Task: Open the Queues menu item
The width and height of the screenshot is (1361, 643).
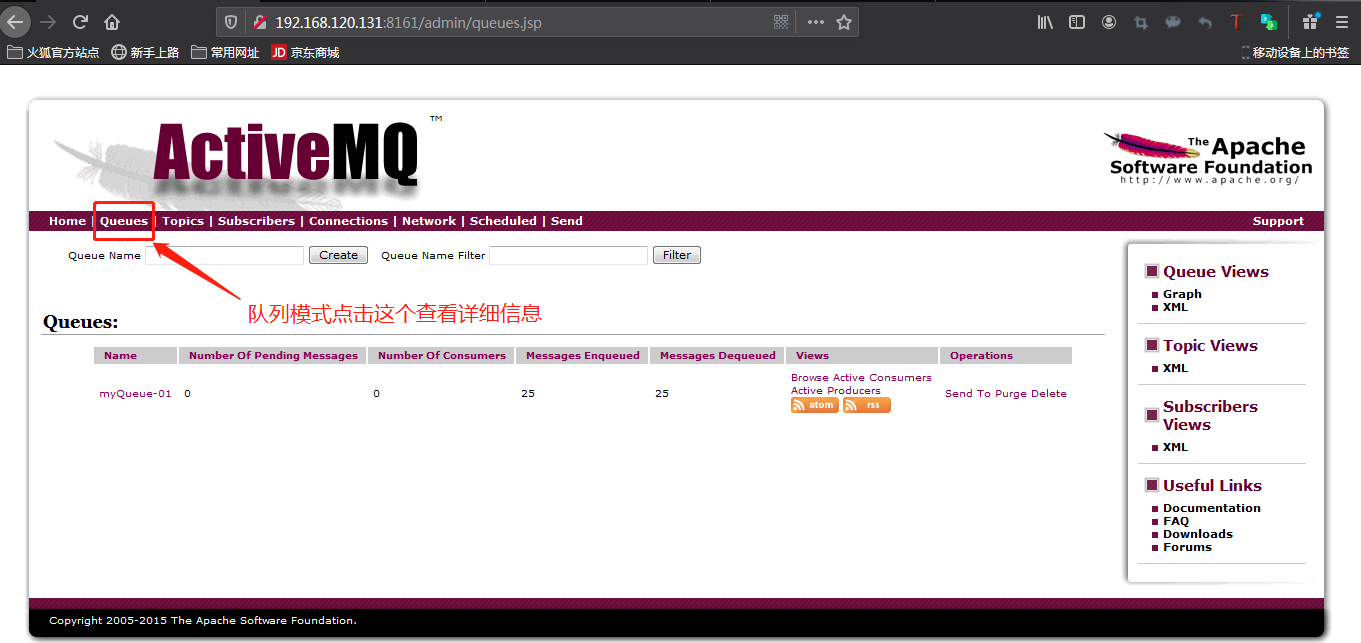Action: point(124,221)
